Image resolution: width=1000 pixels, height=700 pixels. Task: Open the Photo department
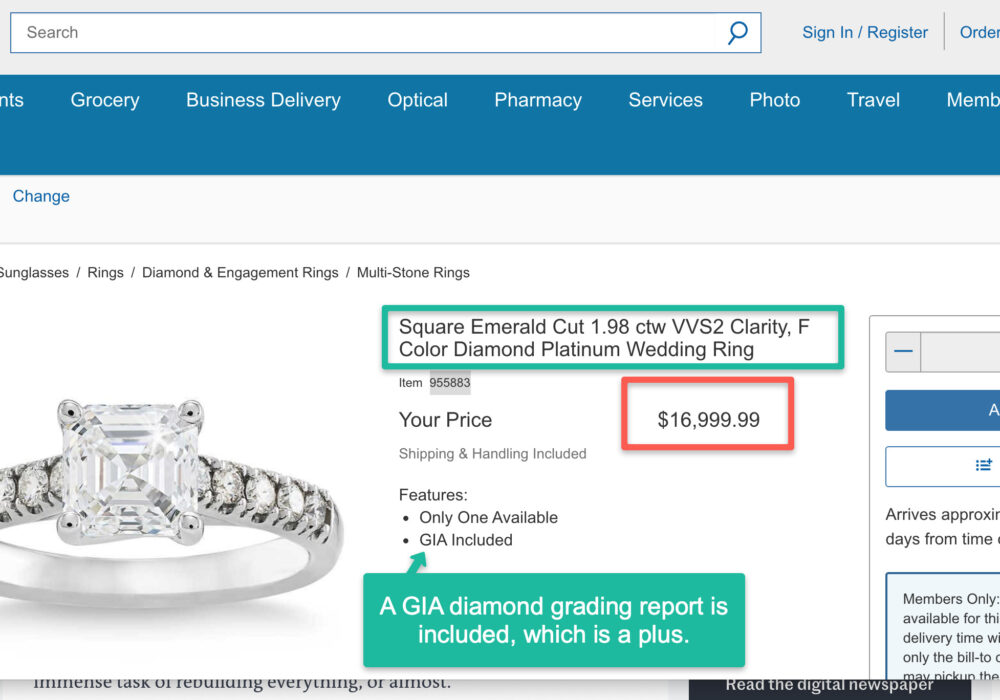(775, 100)
